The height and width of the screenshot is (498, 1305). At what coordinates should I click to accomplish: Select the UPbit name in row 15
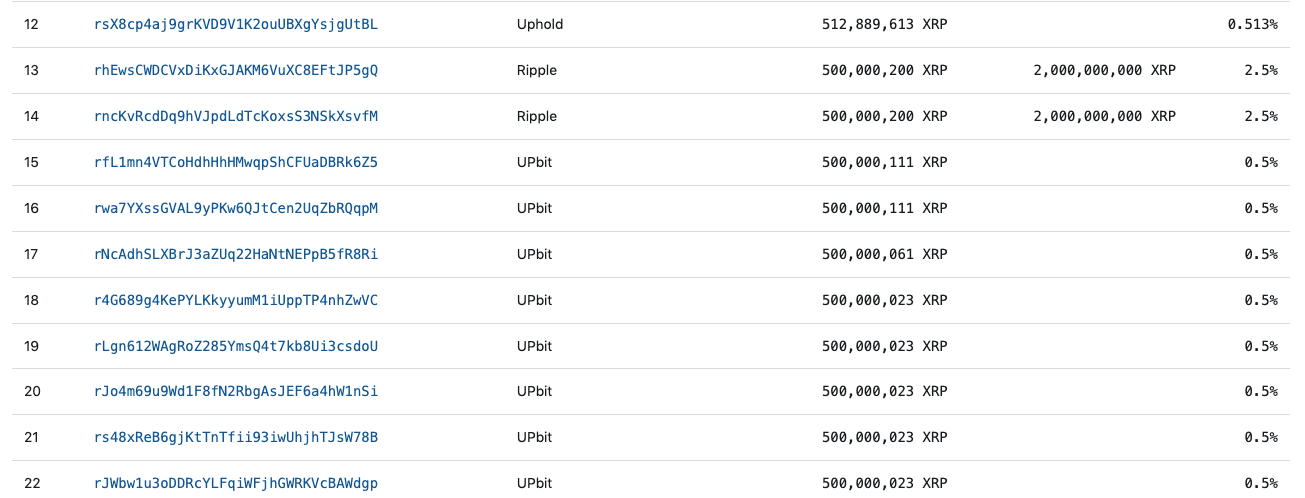(x=534, y=162)
